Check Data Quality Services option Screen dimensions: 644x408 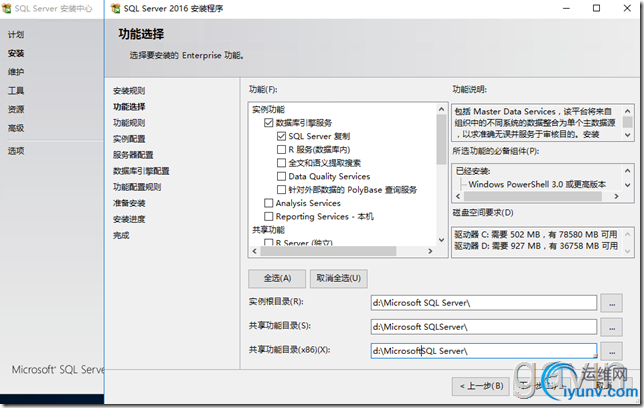281,176
